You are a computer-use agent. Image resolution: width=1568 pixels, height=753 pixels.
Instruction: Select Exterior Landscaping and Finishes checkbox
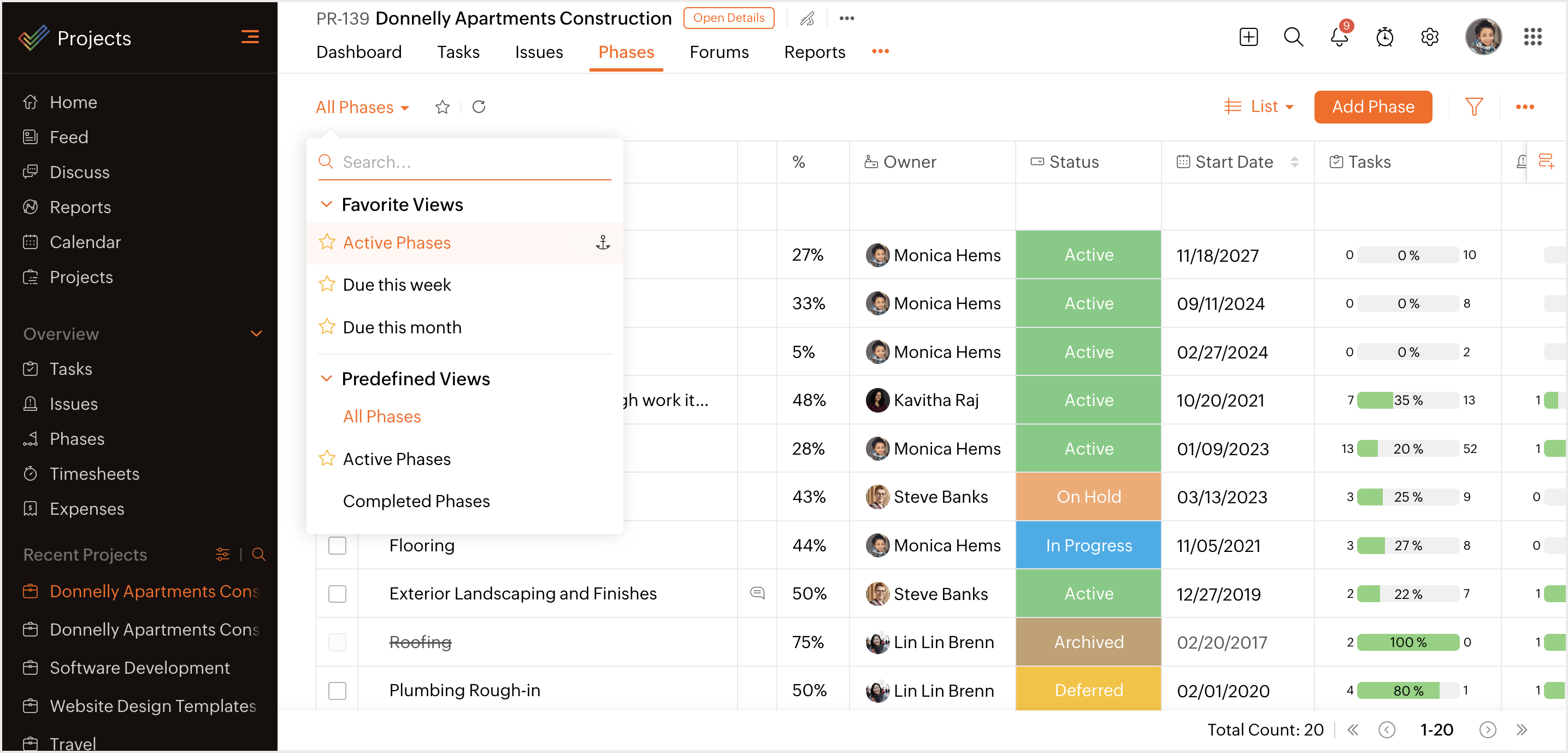(x=337, y=593)
